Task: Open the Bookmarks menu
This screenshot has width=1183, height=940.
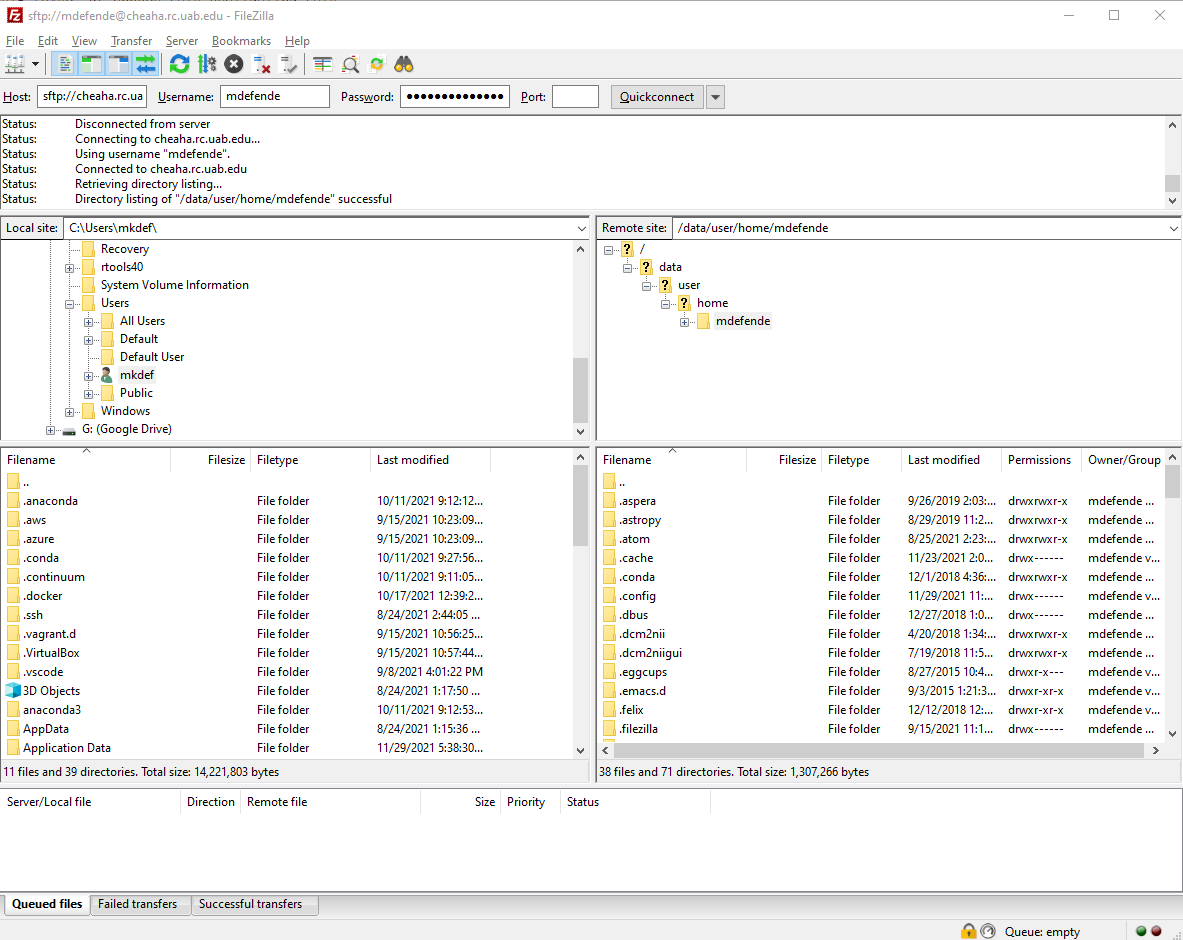Action: [241, 41]
